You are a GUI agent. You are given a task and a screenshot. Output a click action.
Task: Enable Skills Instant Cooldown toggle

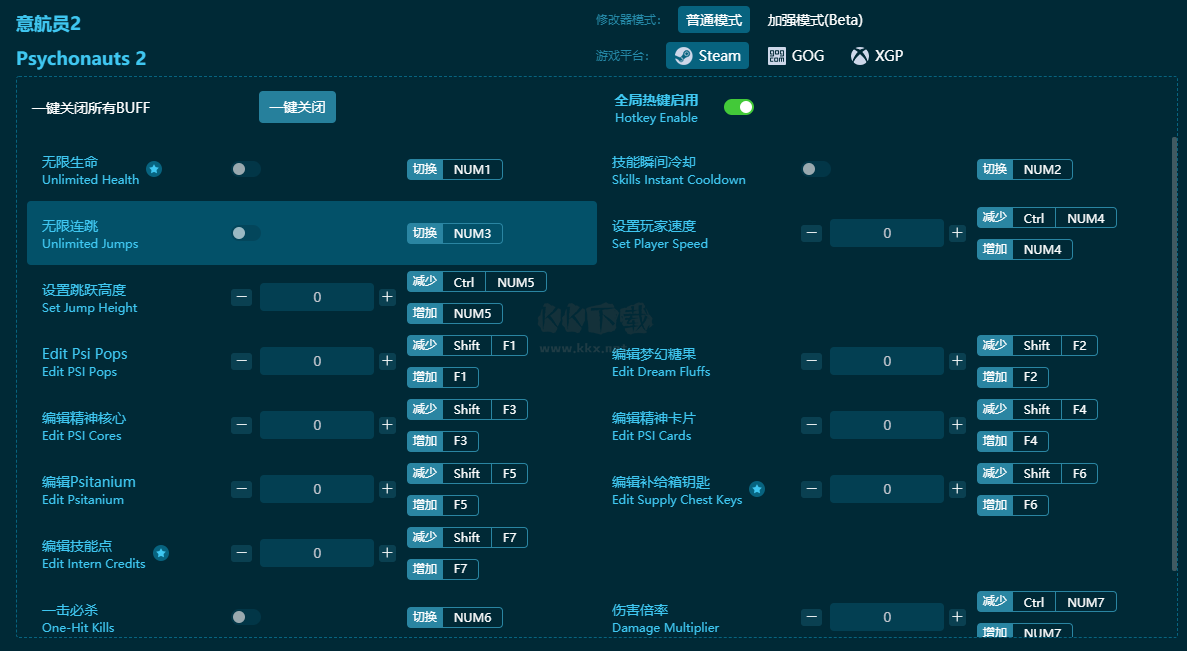[x=816, y=169]
